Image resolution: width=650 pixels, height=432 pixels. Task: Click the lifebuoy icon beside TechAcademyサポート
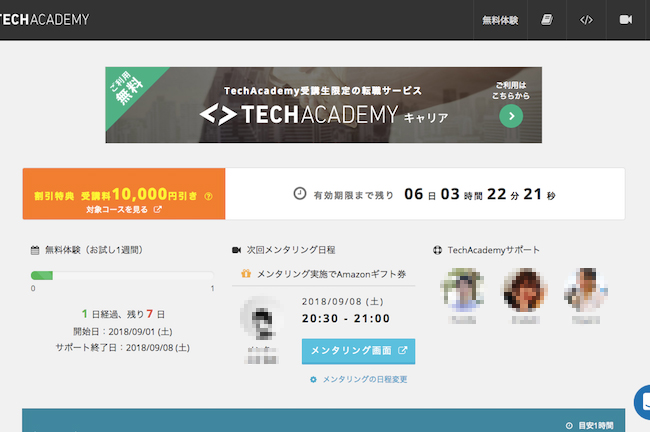pos(437,250)
